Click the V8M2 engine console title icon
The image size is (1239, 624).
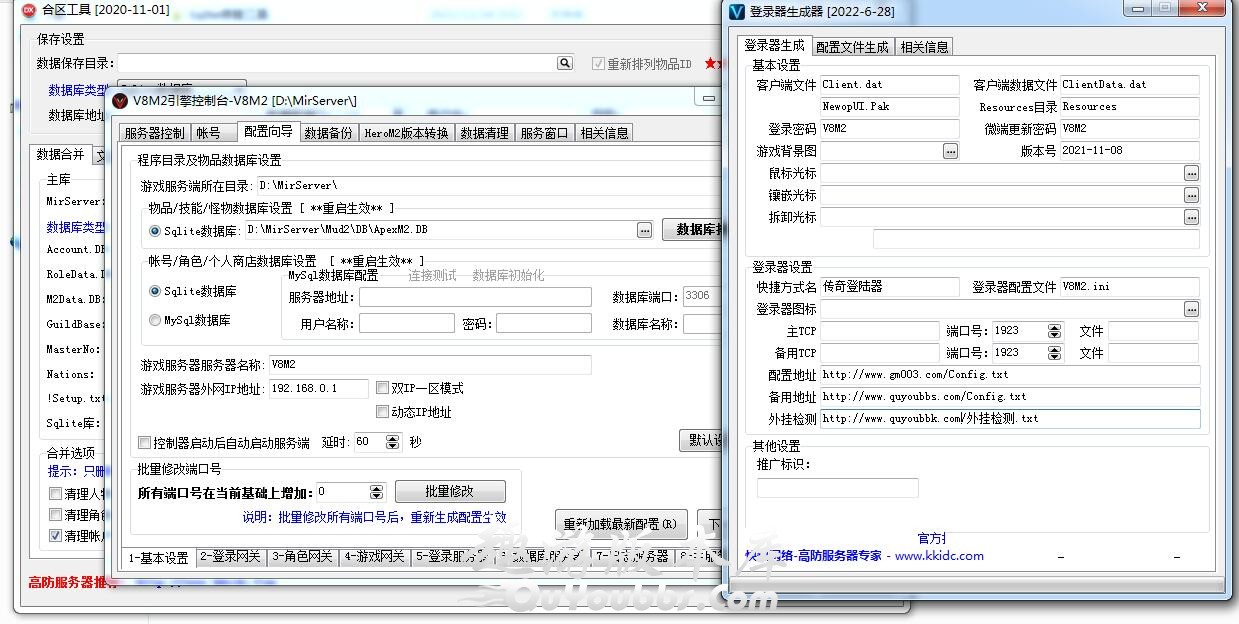120,100
